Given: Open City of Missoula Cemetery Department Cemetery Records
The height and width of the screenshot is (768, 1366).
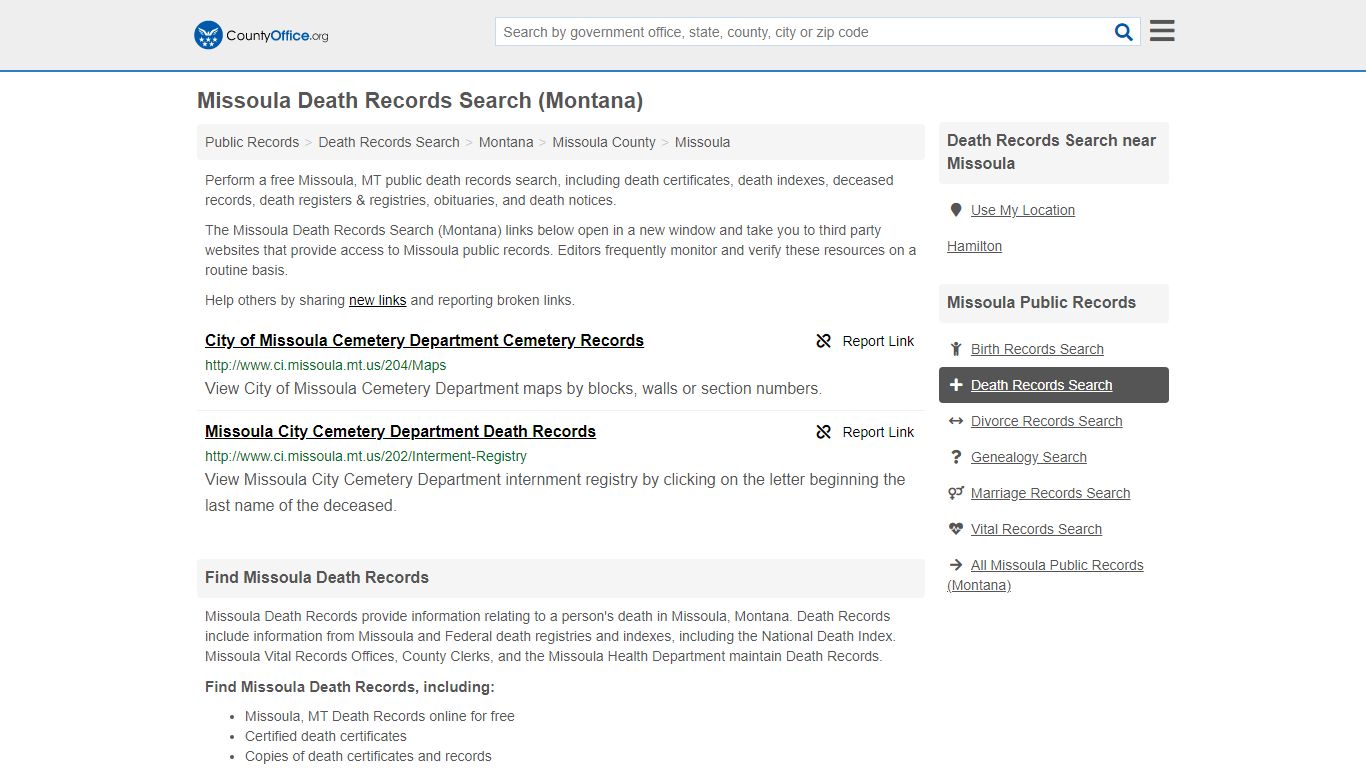Looking at the screenshot, I should [424, 340].
